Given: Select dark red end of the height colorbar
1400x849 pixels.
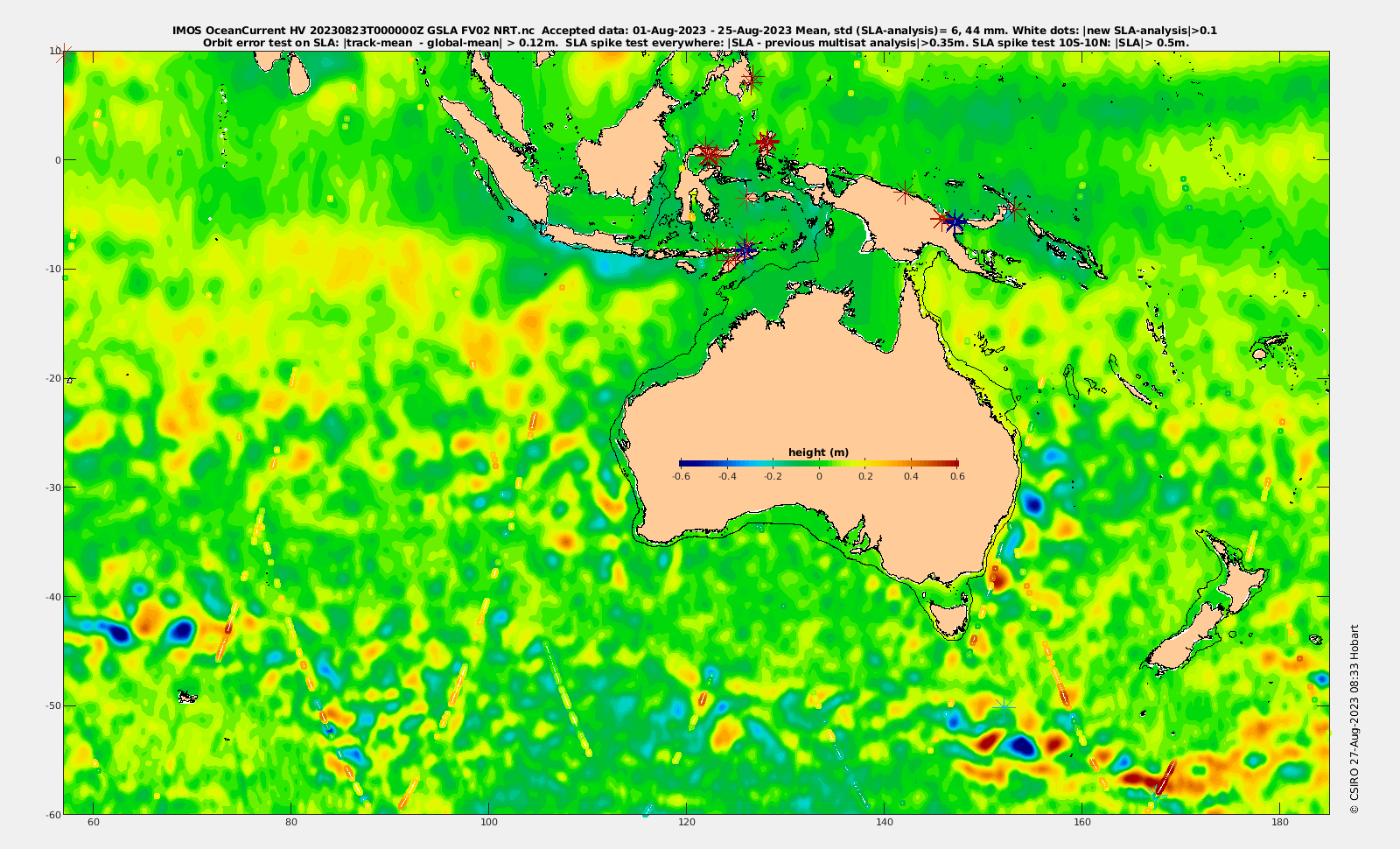Looking at the screenshot, I should (954, 463).
